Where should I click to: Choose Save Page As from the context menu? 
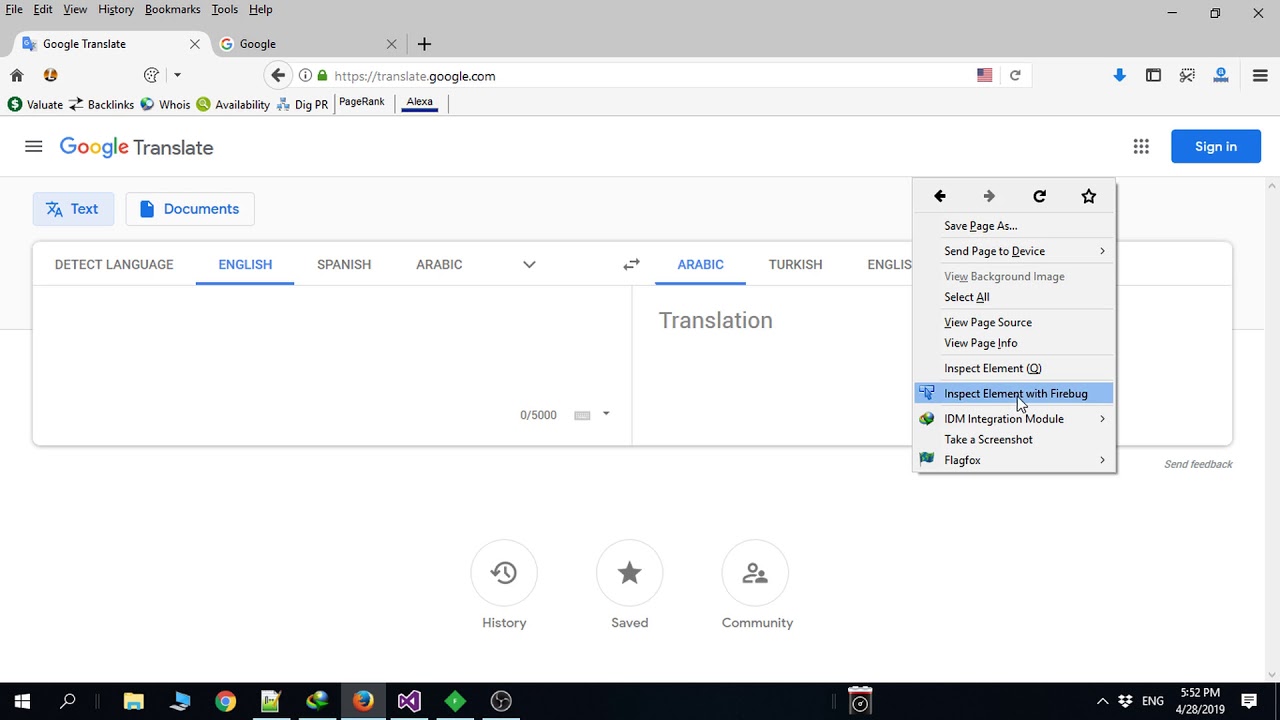1015,226
